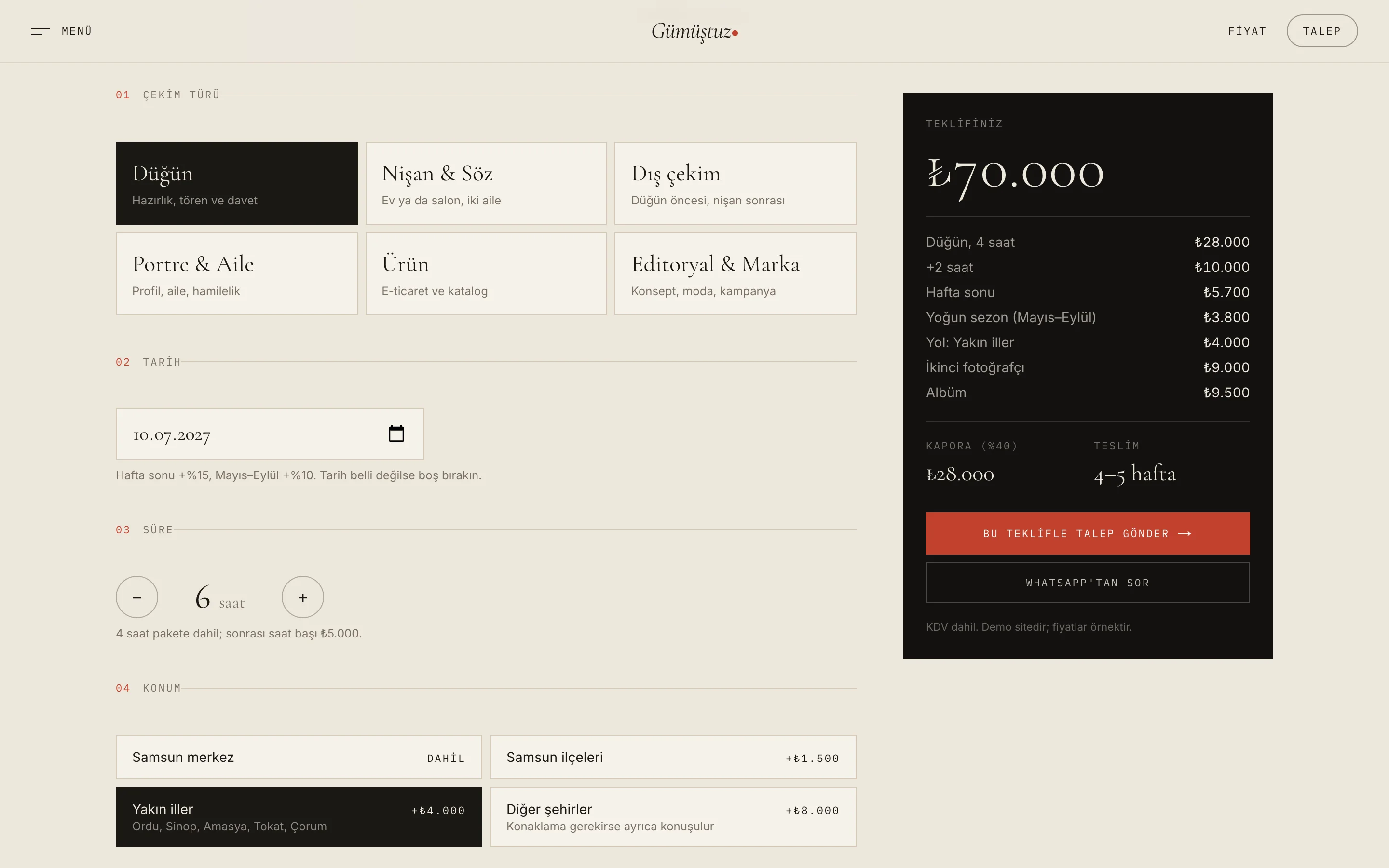This screenshot has width=1389, height=868.
Task: Click the 'Hafta sonu' quote line
Action: tap(1088, 292)
